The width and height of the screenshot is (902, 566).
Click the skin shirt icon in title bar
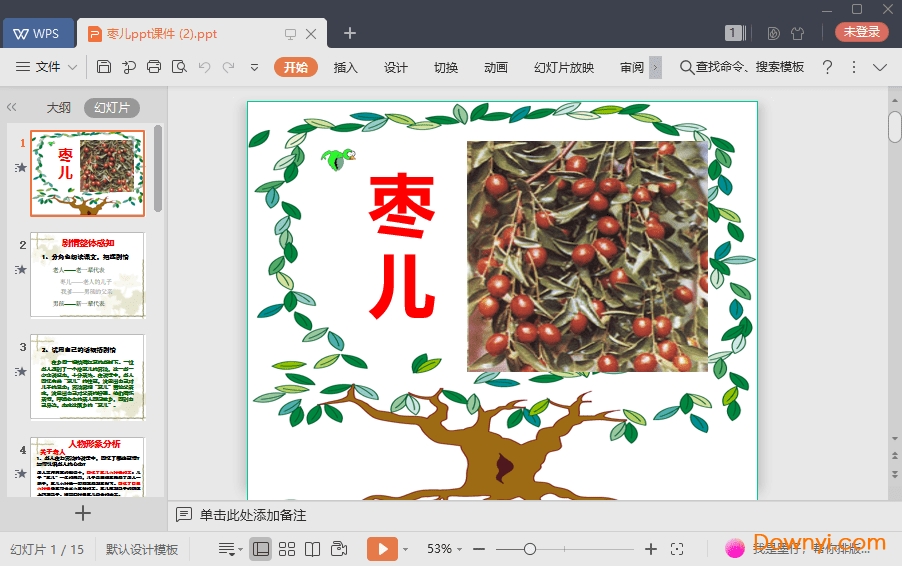797,33
